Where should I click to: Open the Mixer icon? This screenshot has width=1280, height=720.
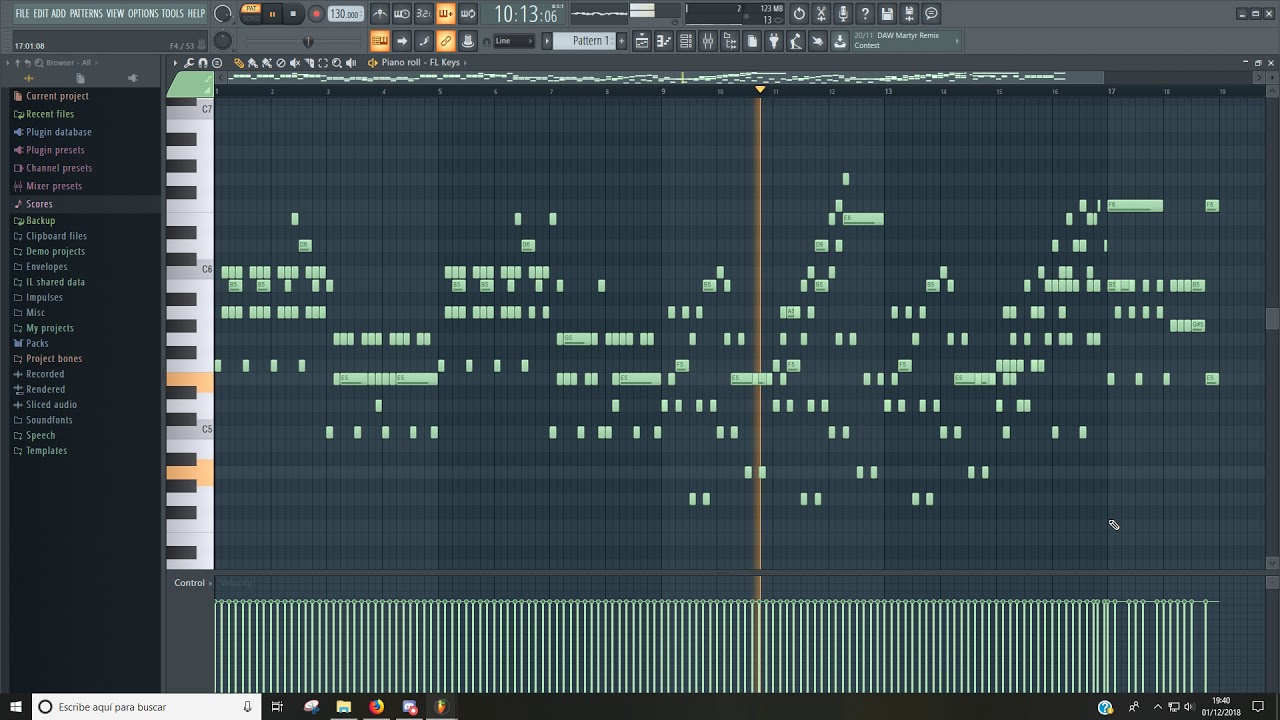(x=708, y=41)
